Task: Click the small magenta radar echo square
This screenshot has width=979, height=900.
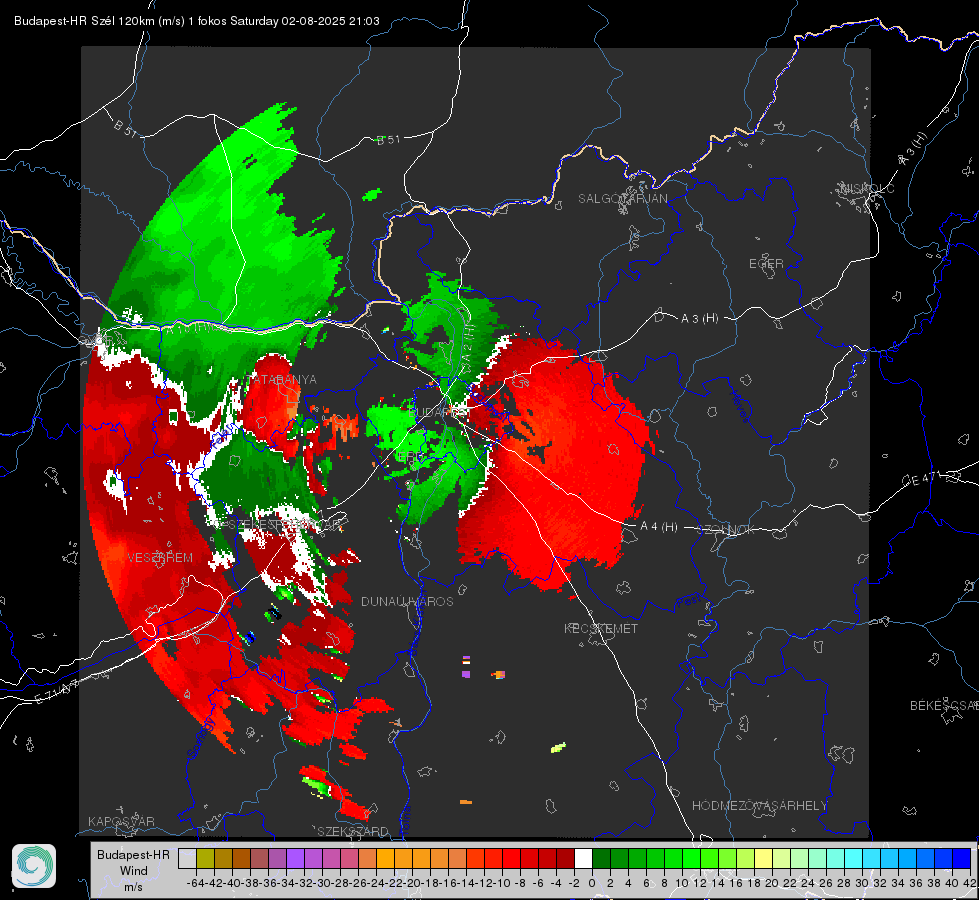Action: (466, 674)
